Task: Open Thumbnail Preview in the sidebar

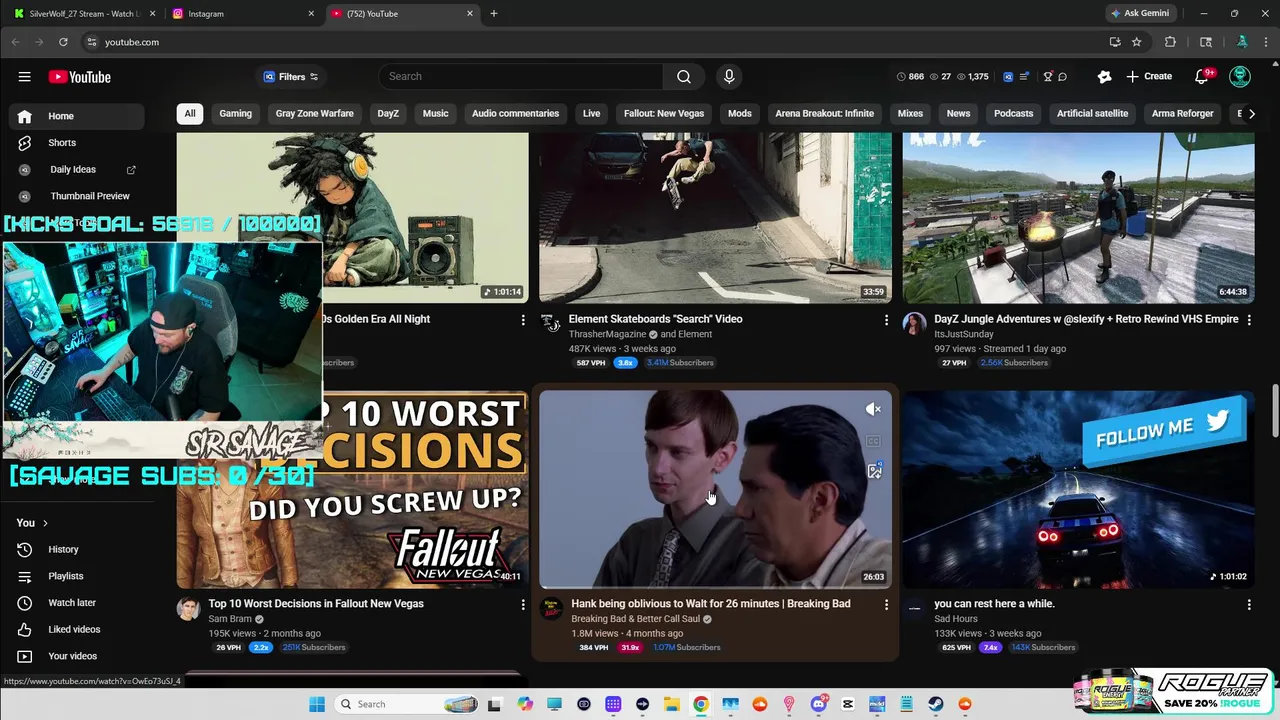Action: pos(77,196)
